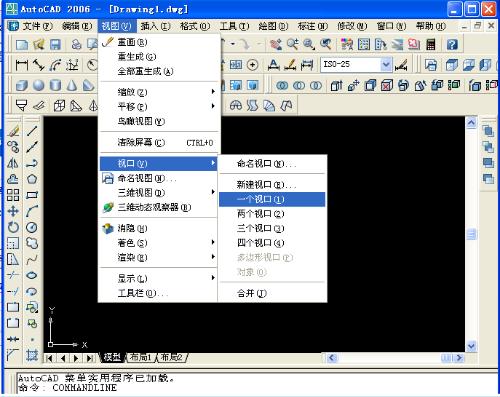Viewport: 500px width, 397px height.
Task: Expand the 缩放(Z) submenu
Action: pyautogui.click(x=160, y=92)
